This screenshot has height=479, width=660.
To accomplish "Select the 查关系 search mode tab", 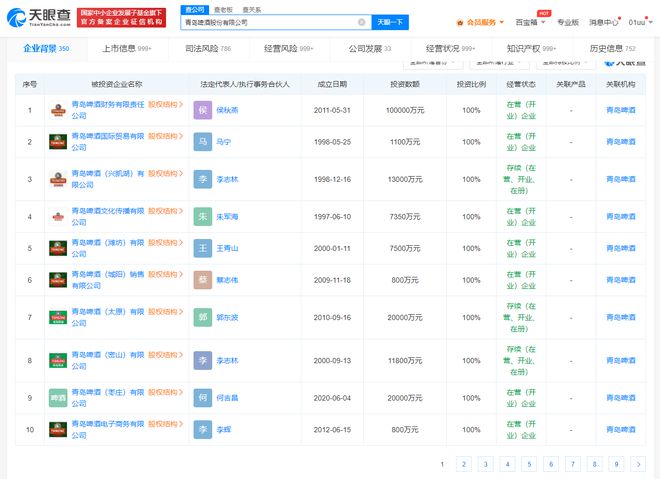I will (252, 10).
